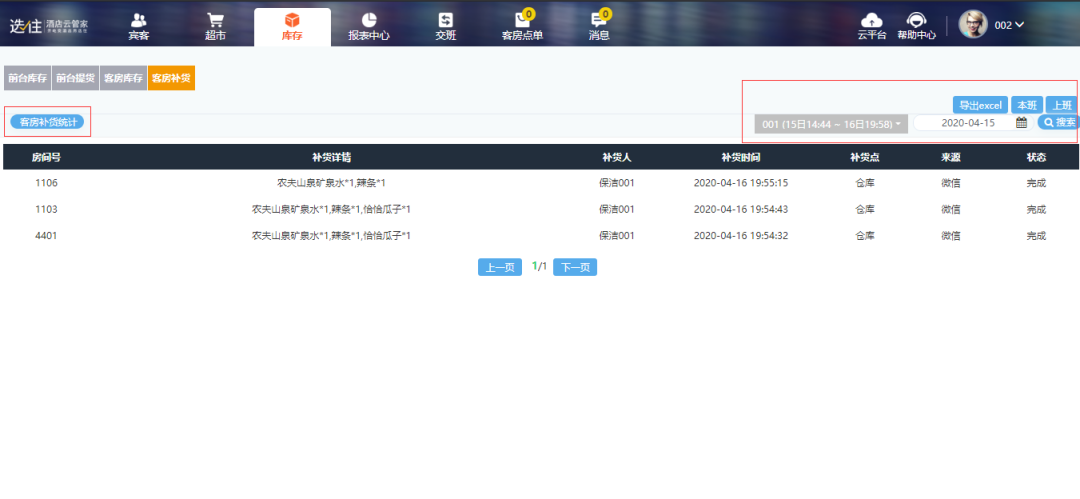The height and width of the screenshot is (499, 1080).
Task: Click the 房间号 column header
Action: point(46,157)
